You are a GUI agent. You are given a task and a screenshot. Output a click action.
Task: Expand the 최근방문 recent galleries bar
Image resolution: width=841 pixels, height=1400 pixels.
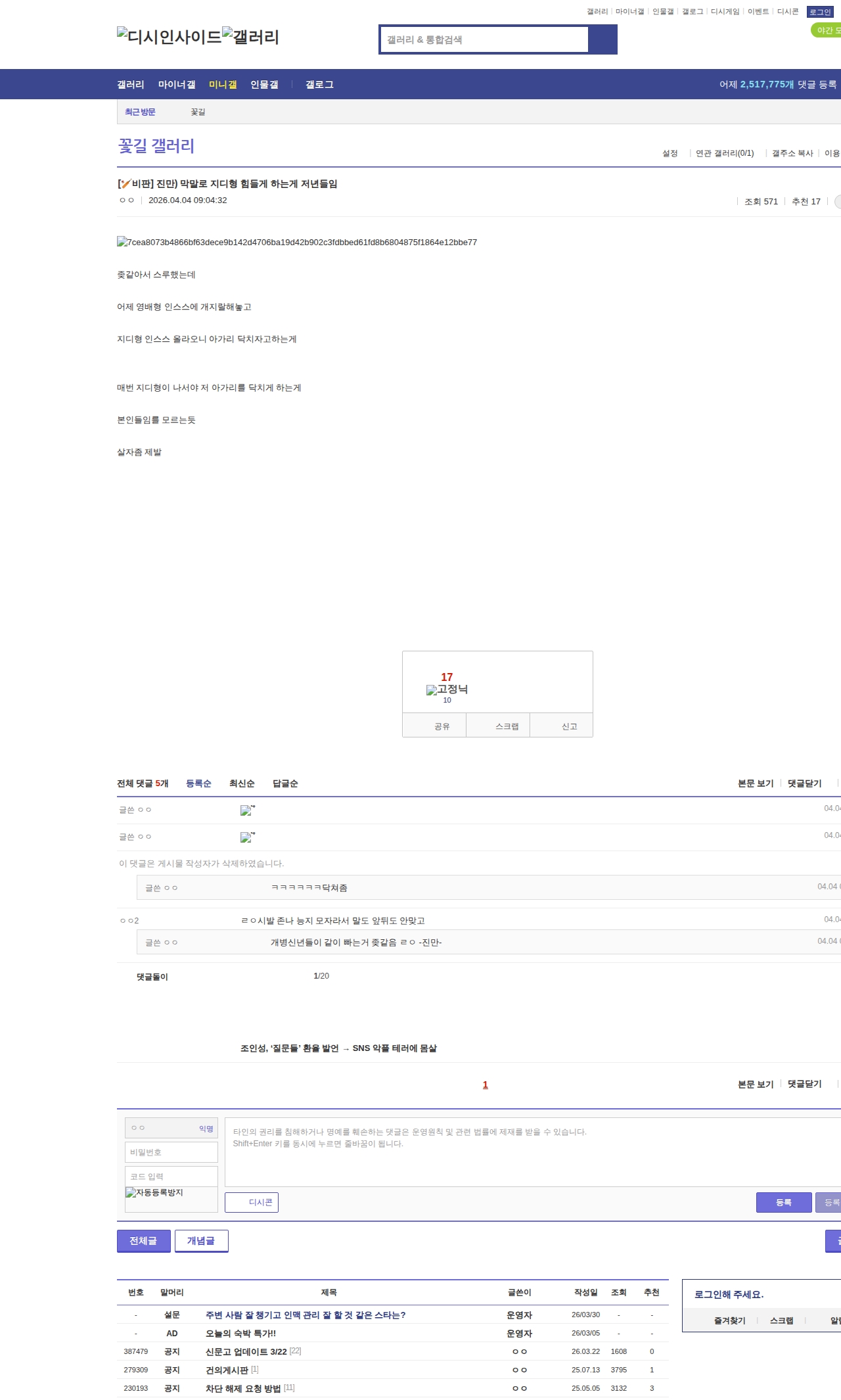140,112
